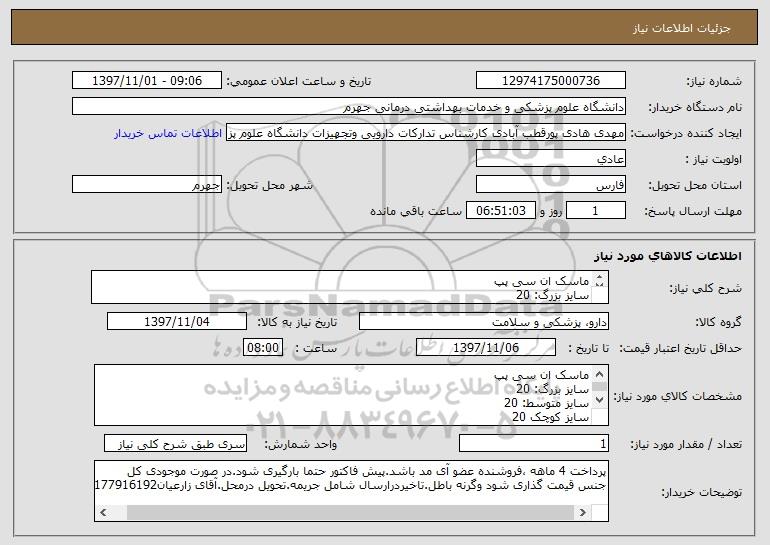Open buyer contact info link اطلاعات تماس خریدار
This screenshot has width=770, height=545.
(168, 133)
